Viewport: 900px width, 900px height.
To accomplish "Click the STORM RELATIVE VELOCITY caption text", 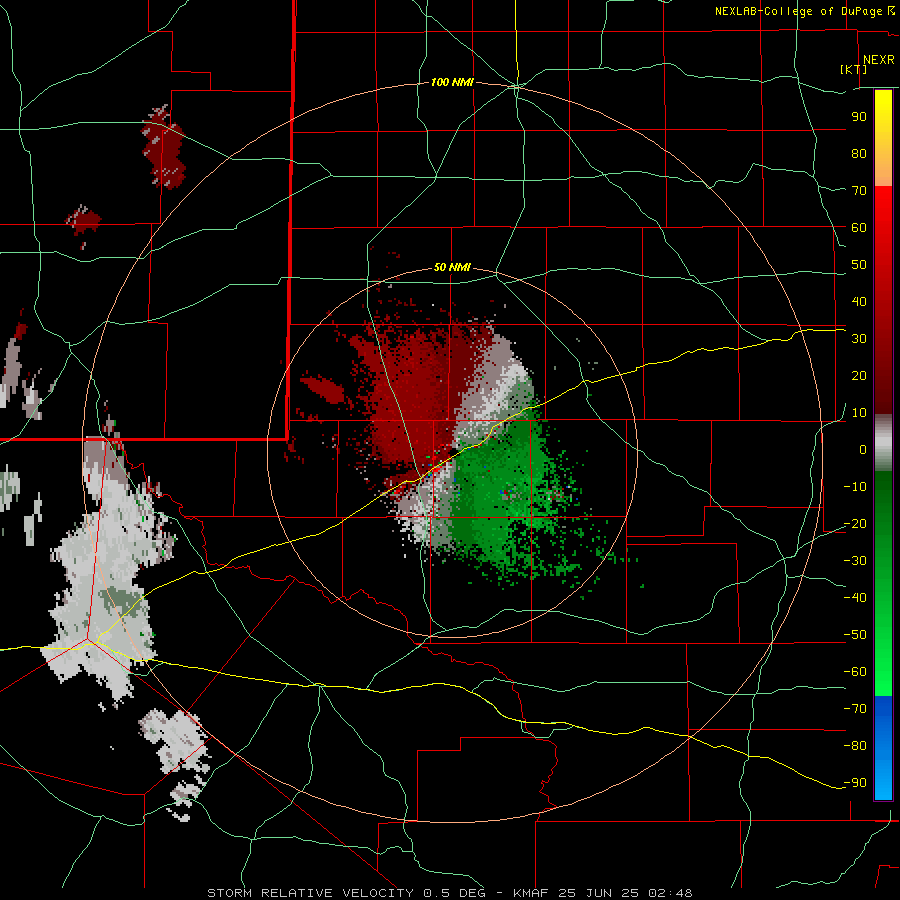I will tap(310, 893).
